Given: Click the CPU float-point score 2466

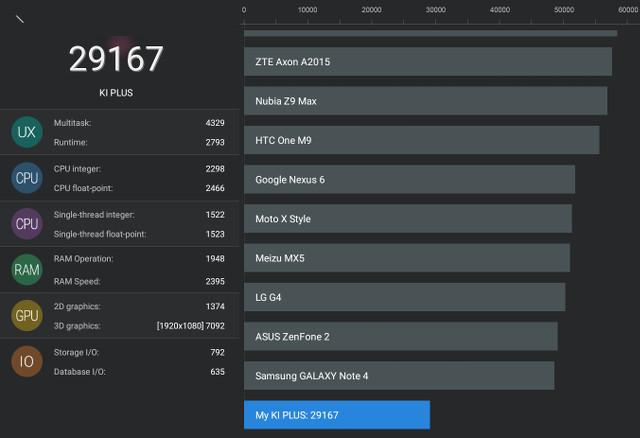Looking at the screenshot, I should 215,188.
